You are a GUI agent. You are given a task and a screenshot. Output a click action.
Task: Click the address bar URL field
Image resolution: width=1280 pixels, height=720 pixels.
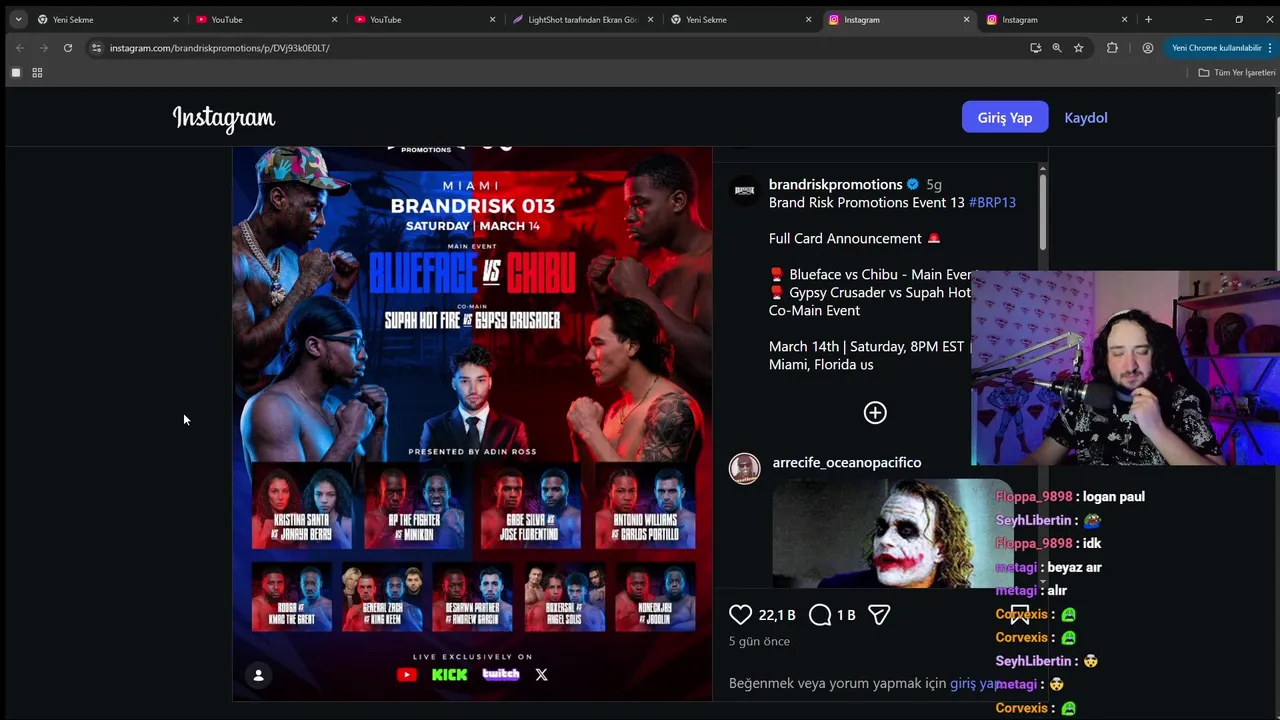(x=560, y=48)
